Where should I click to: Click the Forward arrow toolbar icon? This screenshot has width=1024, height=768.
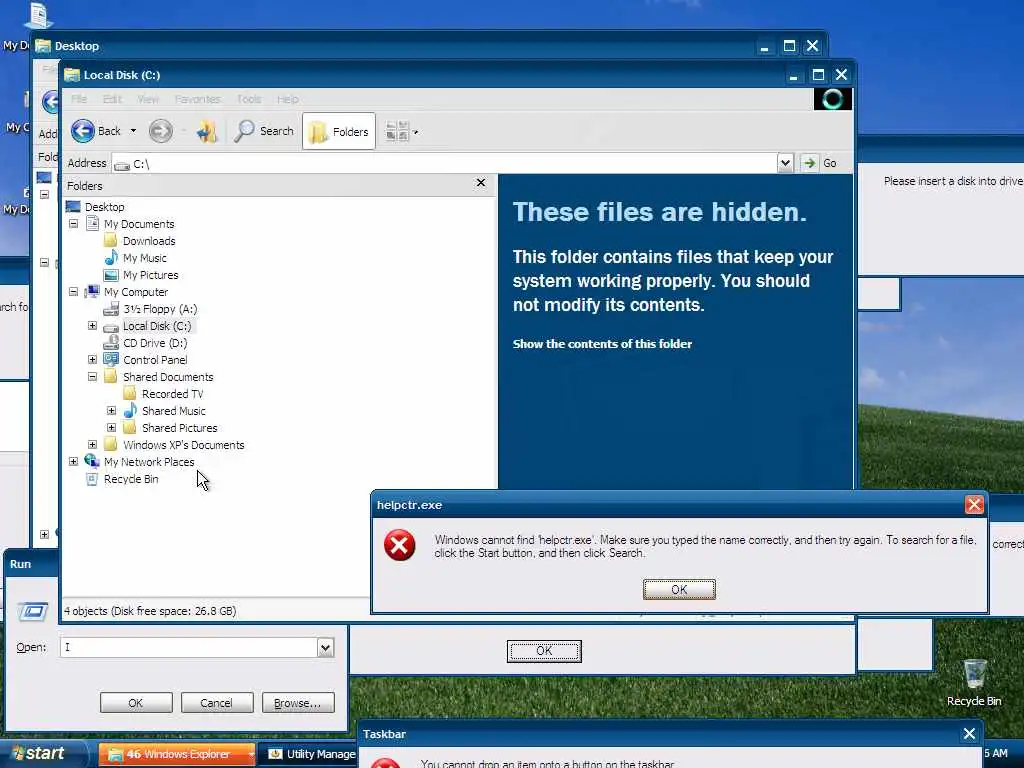click(x=160, y=131)
